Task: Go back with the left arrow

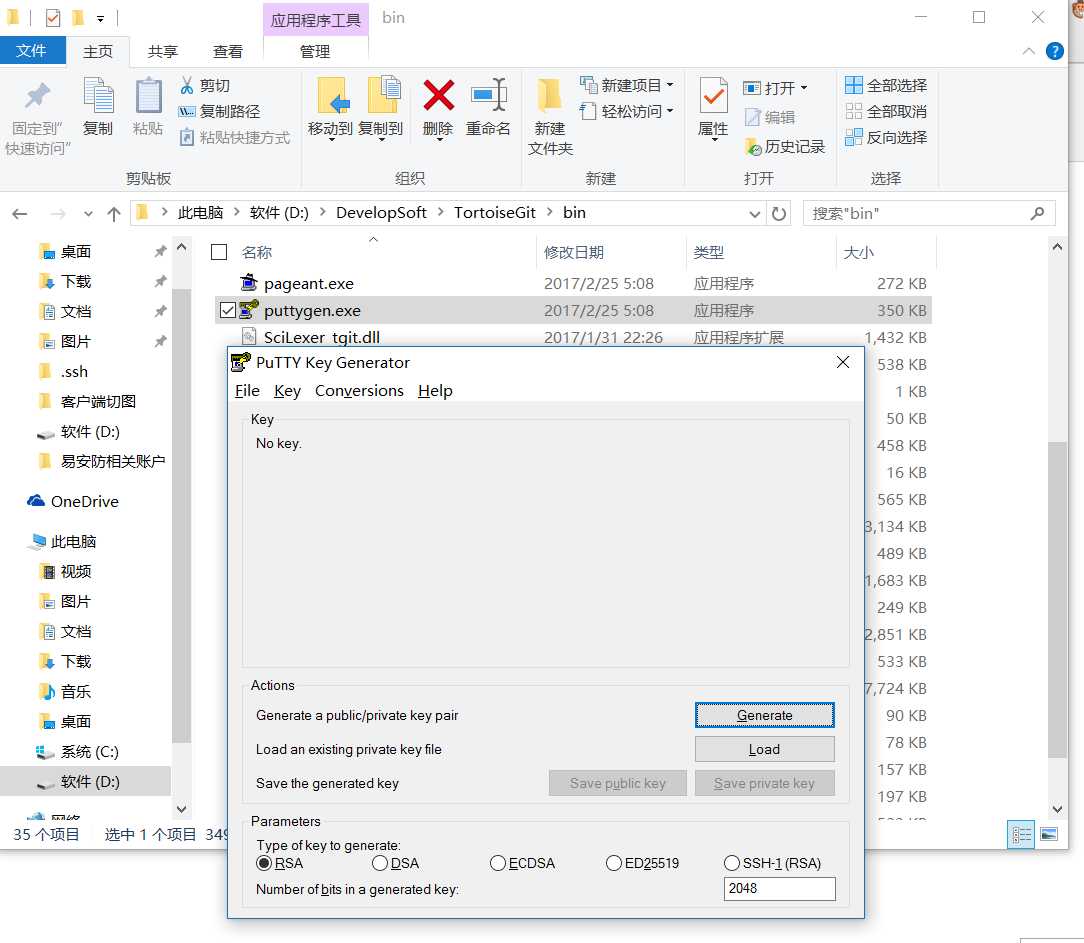Action: [x=20, y=214]
